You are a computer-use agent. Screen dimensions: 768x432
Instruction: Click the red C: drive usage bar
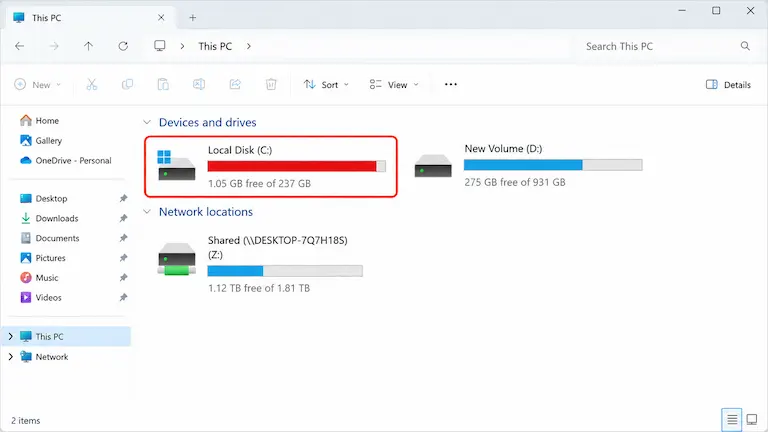click(x=296, y=166)
